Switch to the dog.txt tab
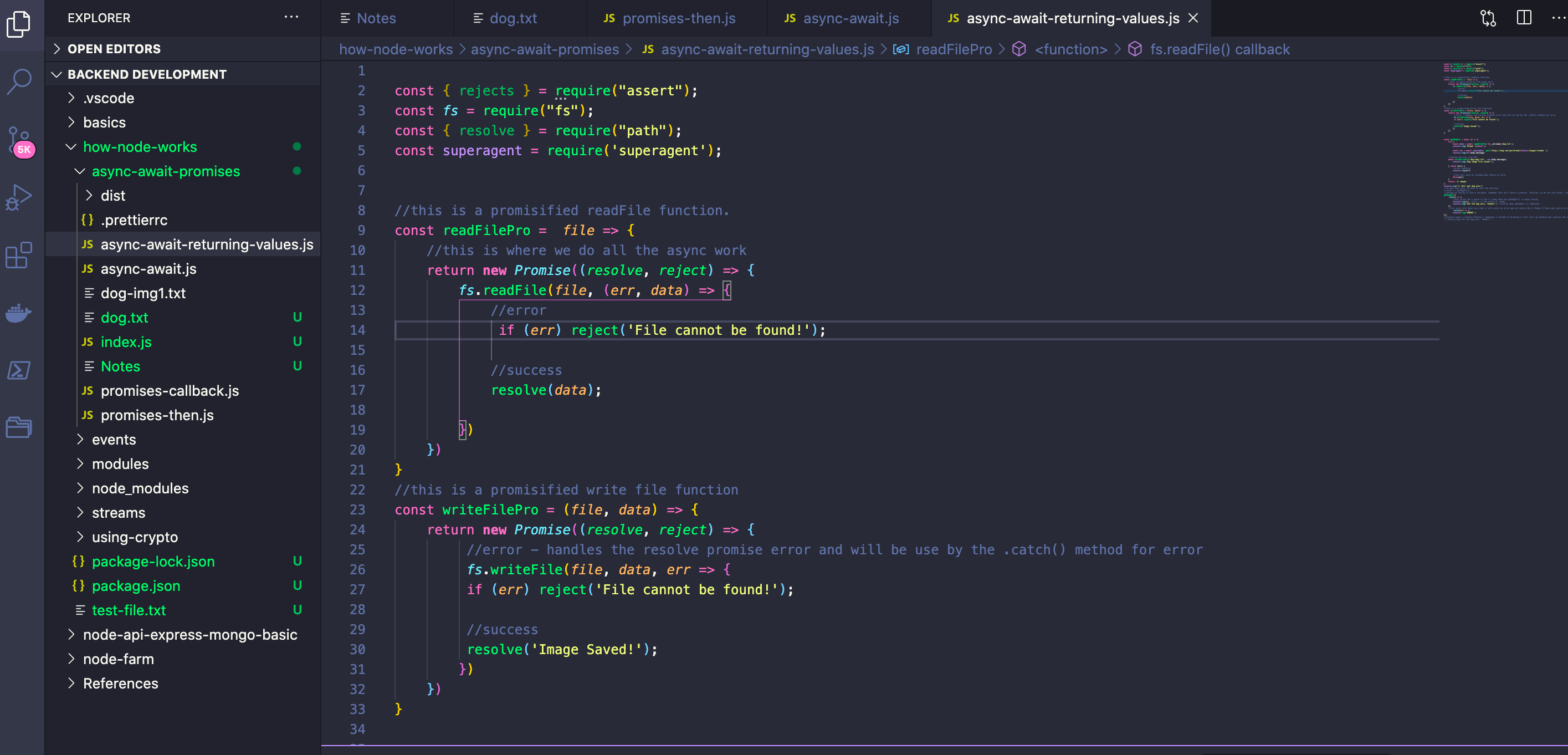The height and width of the screenshot is (755, 1568). [x=515, y=18]
